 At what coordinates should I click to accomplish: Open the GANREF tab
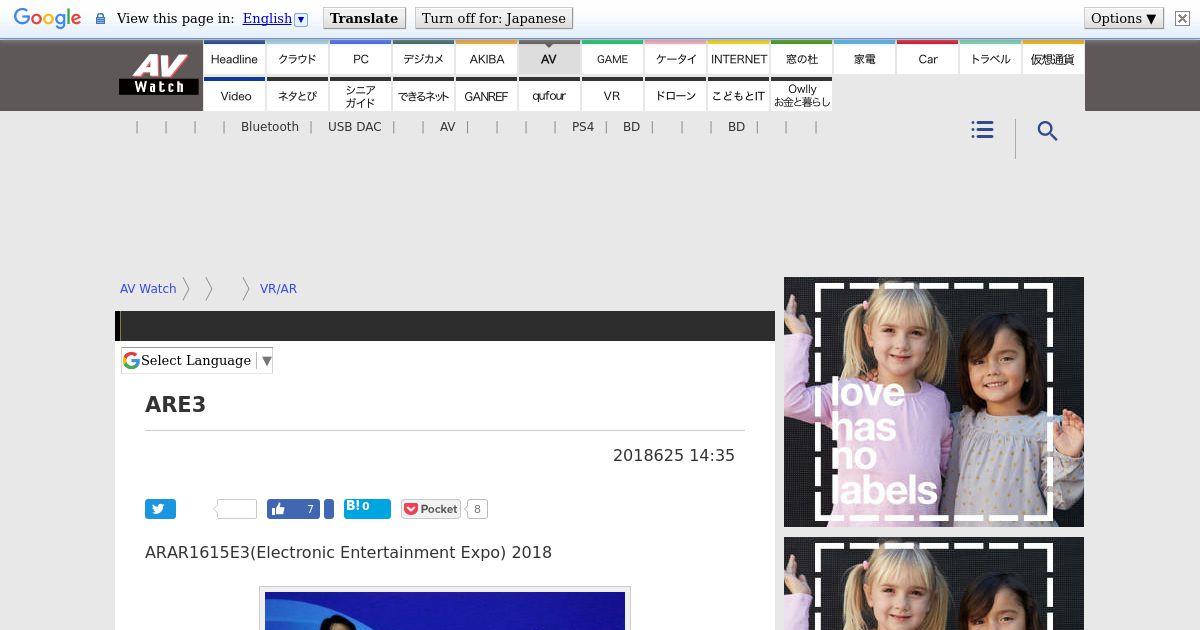tap(486, 95)
